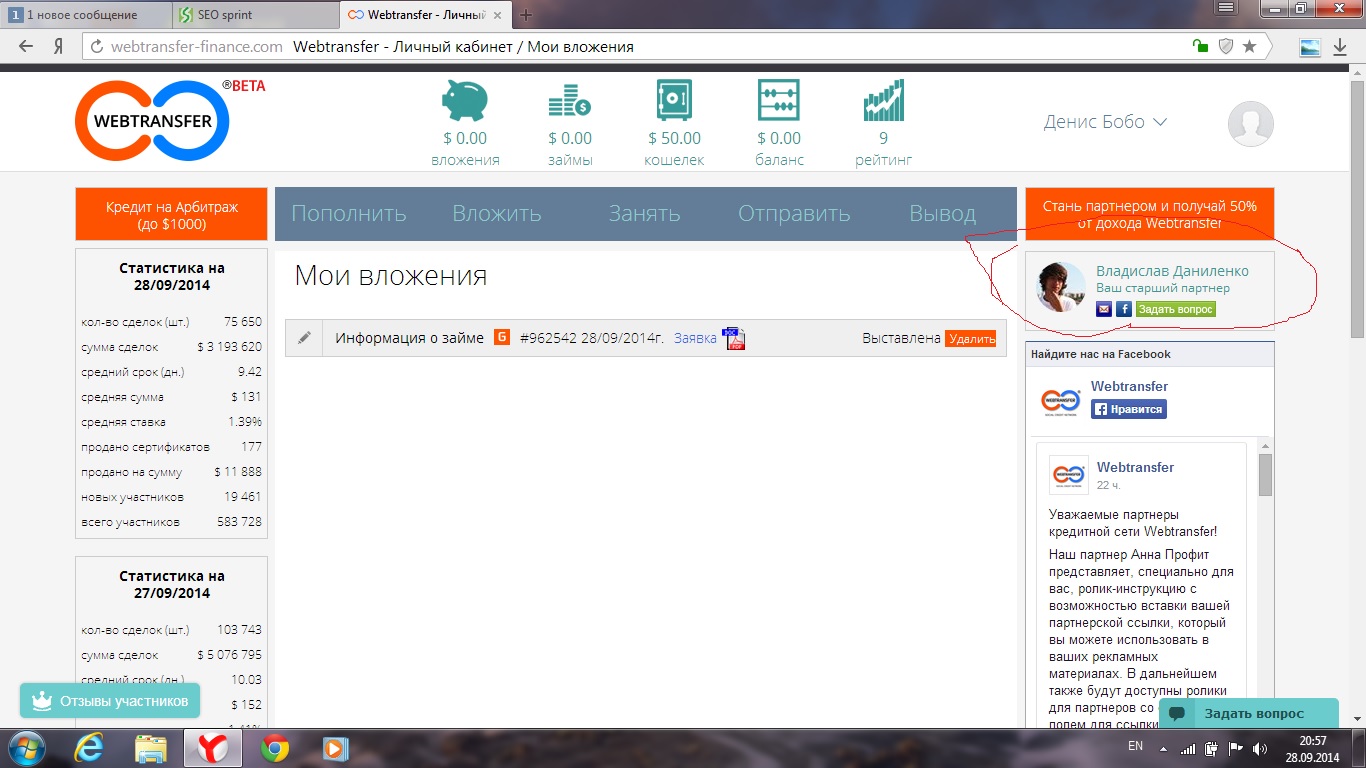The image size is (1366, 768).
Task: Click the Стань партнером orange banner
Action: pos(1150,214)
